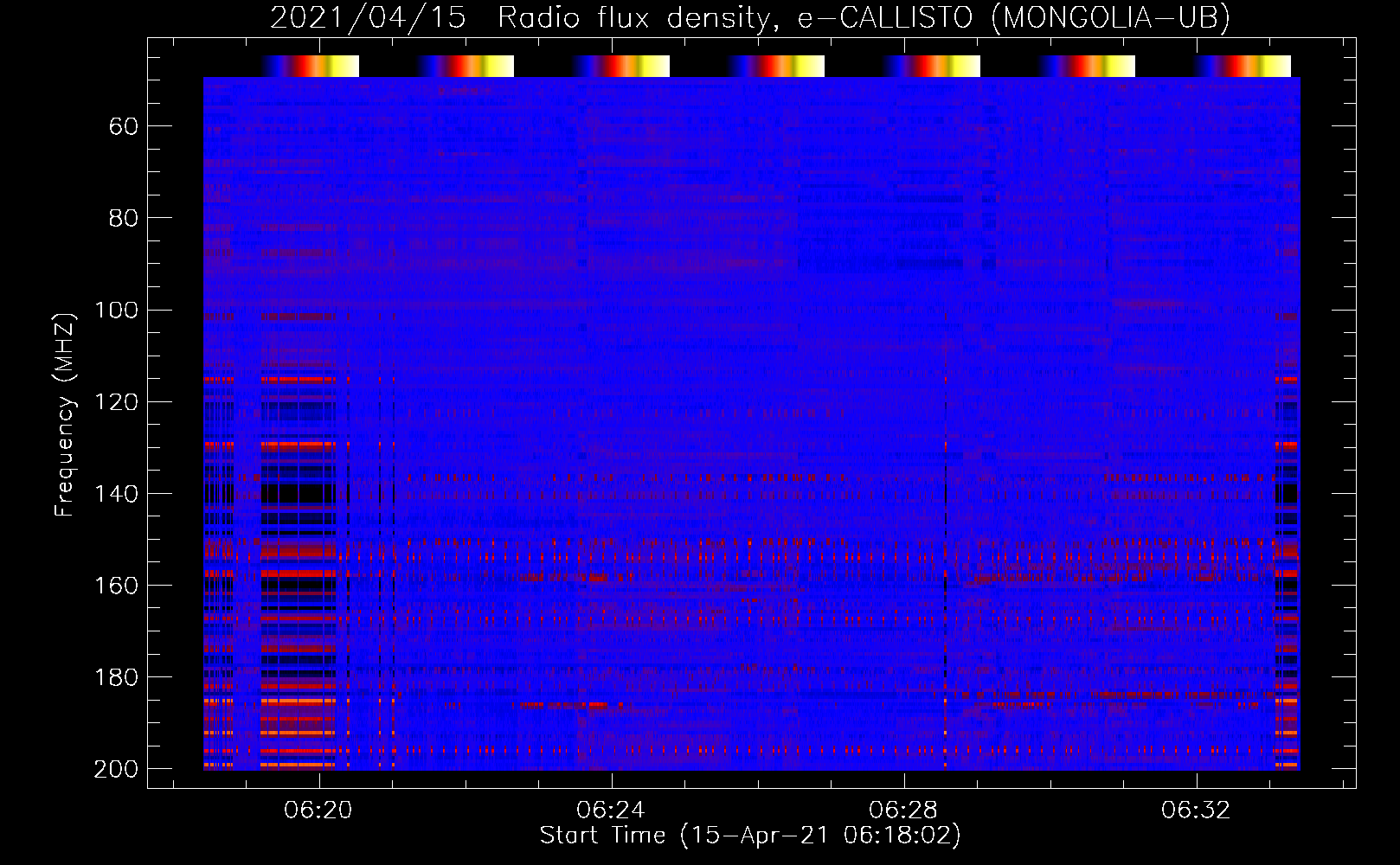The width and height of the screenshot is (1400, 865).
Task: Click the 140 frequency tick label
Action: pyautogui.click(x=116, y=494)
